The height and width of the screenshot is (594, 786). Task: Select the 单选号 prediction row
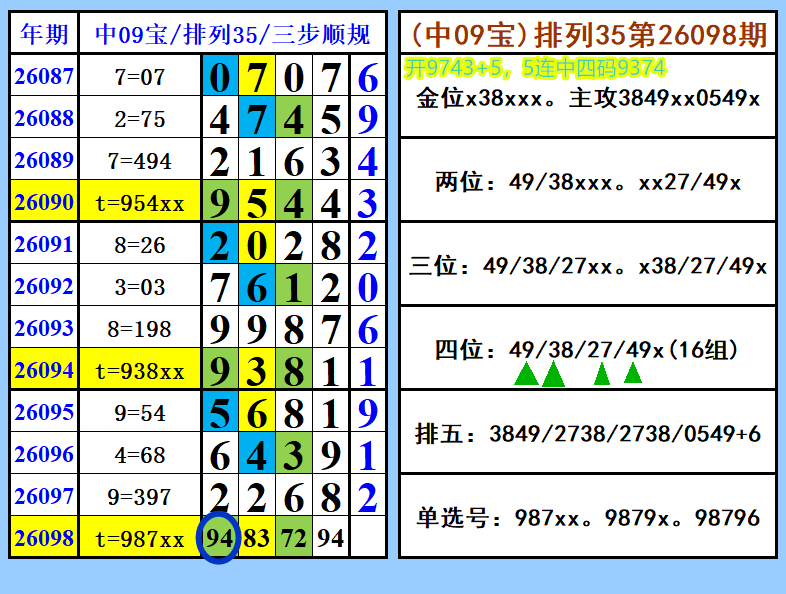pos(588,517)
